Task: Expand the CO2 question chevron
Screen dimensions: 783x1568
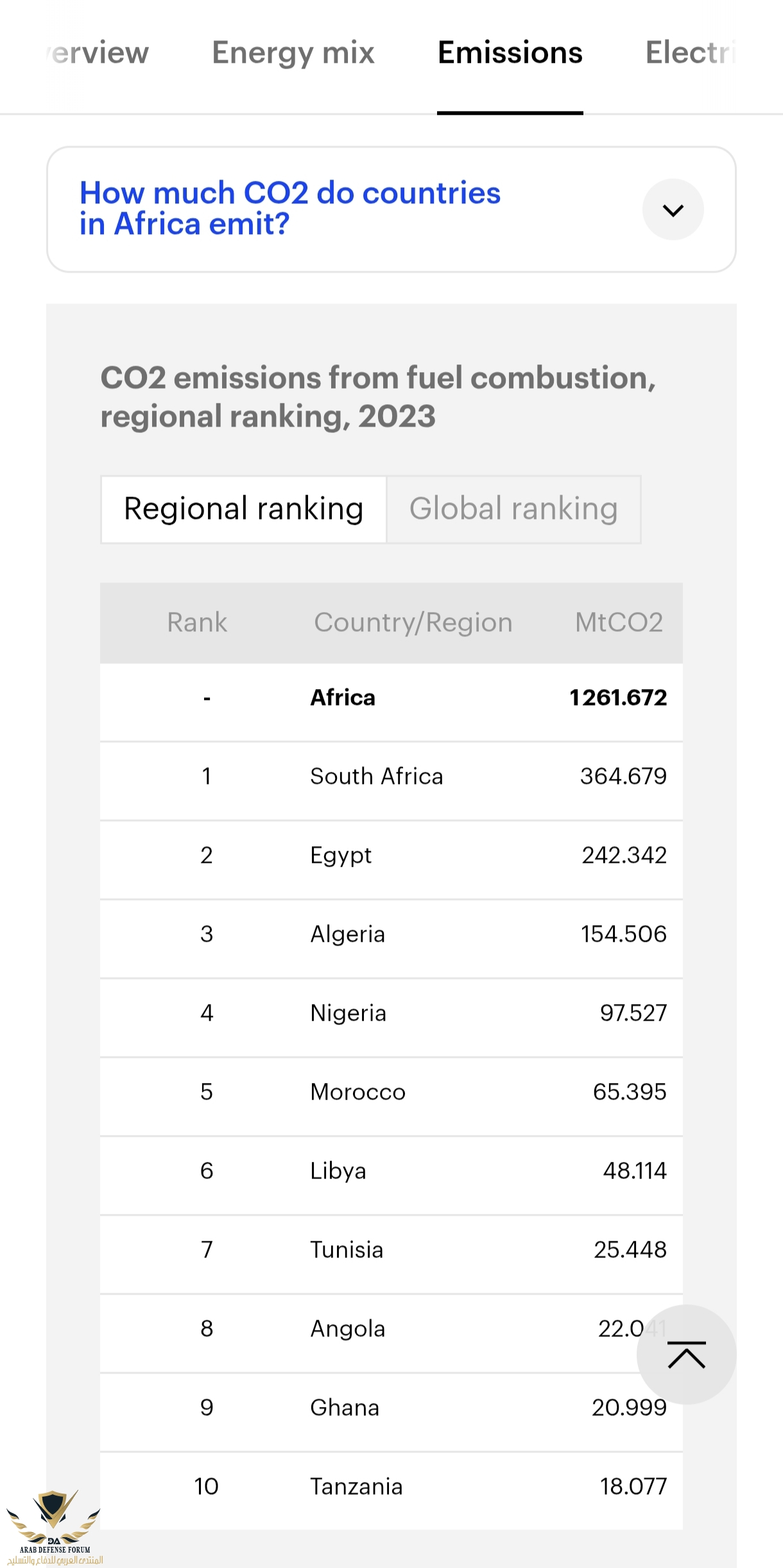Action: (x=673, y=210)
